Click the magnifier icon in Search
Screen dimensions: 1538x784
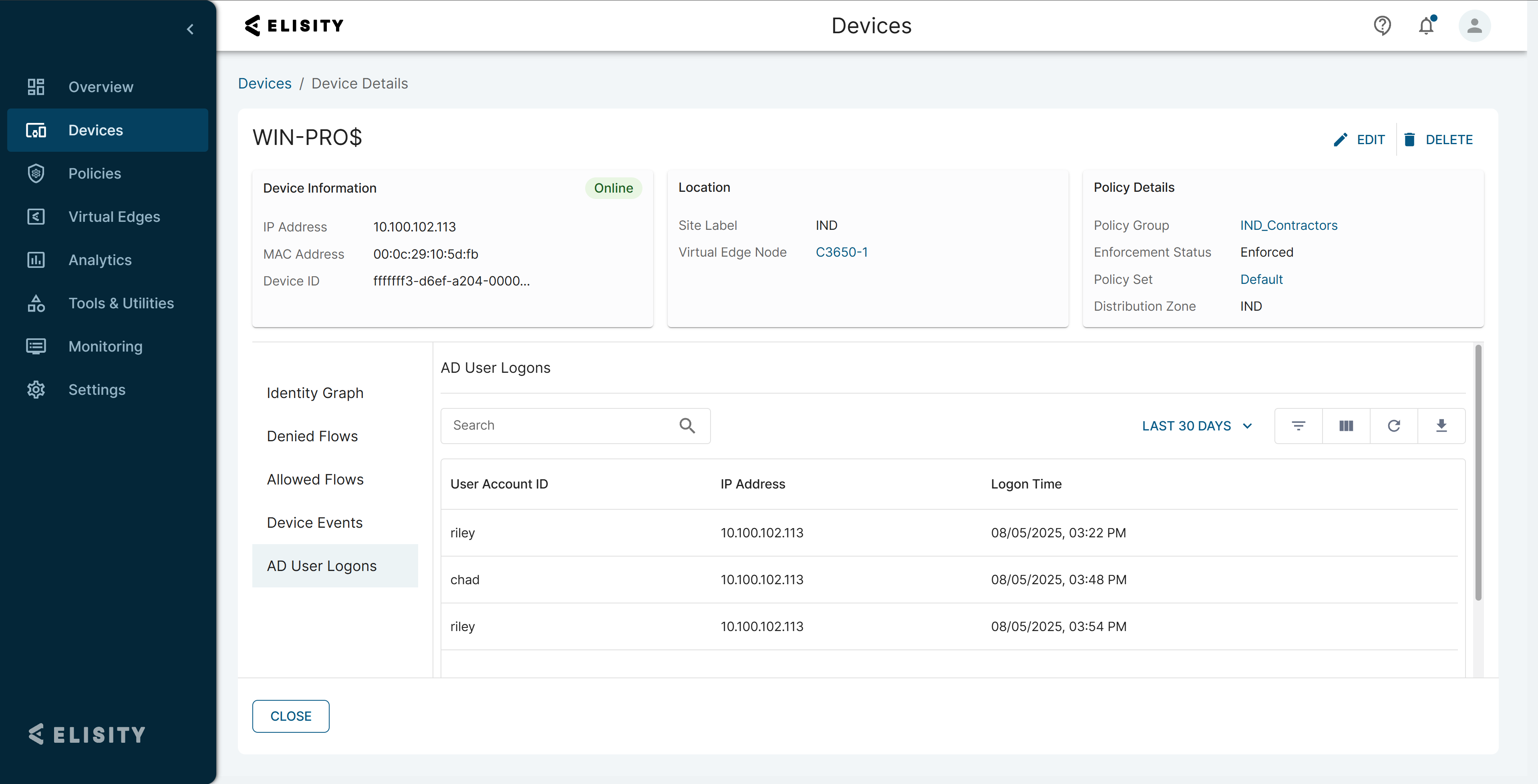(687, 426)
